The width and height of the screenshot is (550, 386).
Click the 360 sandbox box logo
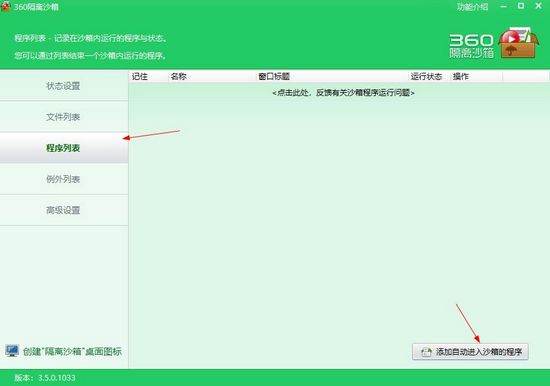(x=518, y=42)
